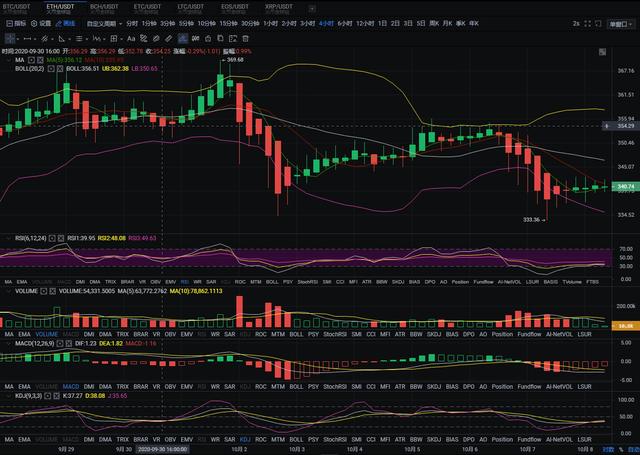Remove the KDJ indicator with X
Image resolution: width=640 pixels, height=455 pixels.
(x=56, y=396)
